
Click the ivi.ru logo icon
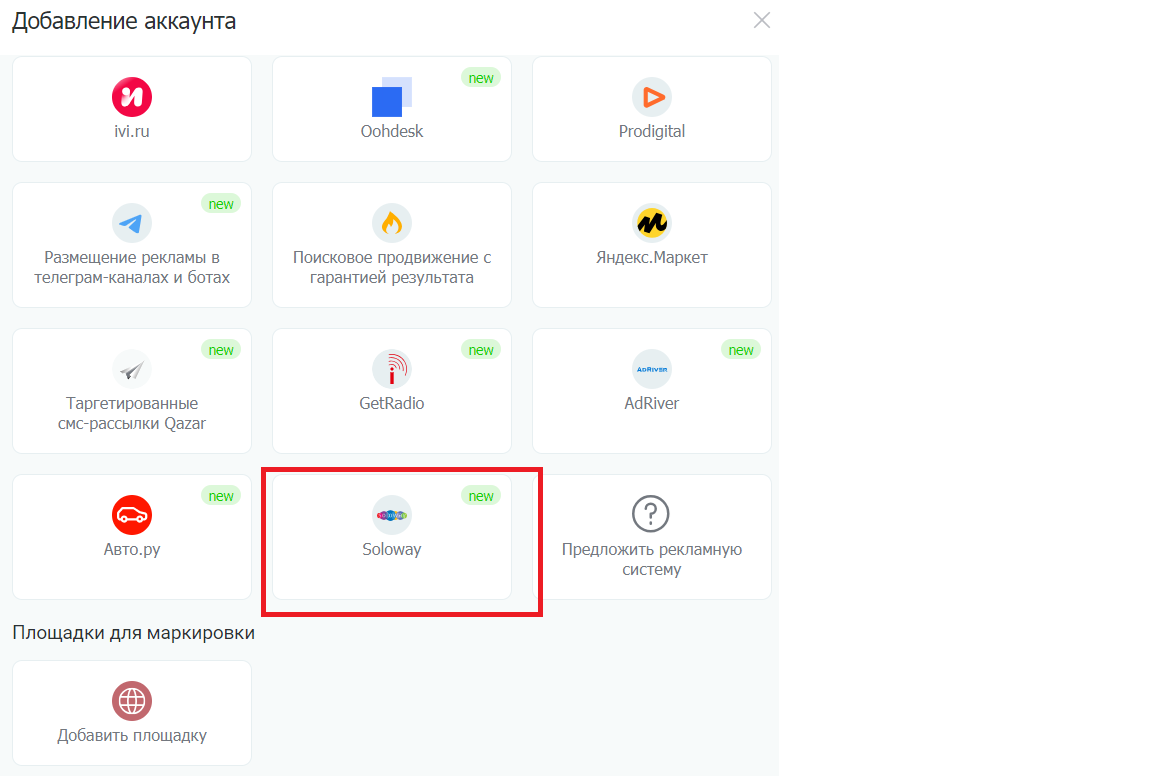(132, 97)
